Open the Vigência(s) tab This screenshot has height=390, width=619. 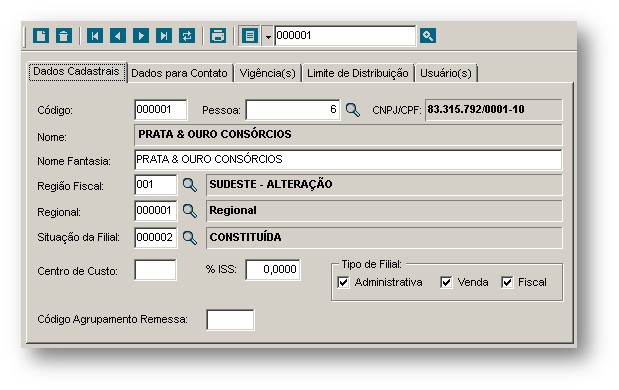(x=268, y=73)
